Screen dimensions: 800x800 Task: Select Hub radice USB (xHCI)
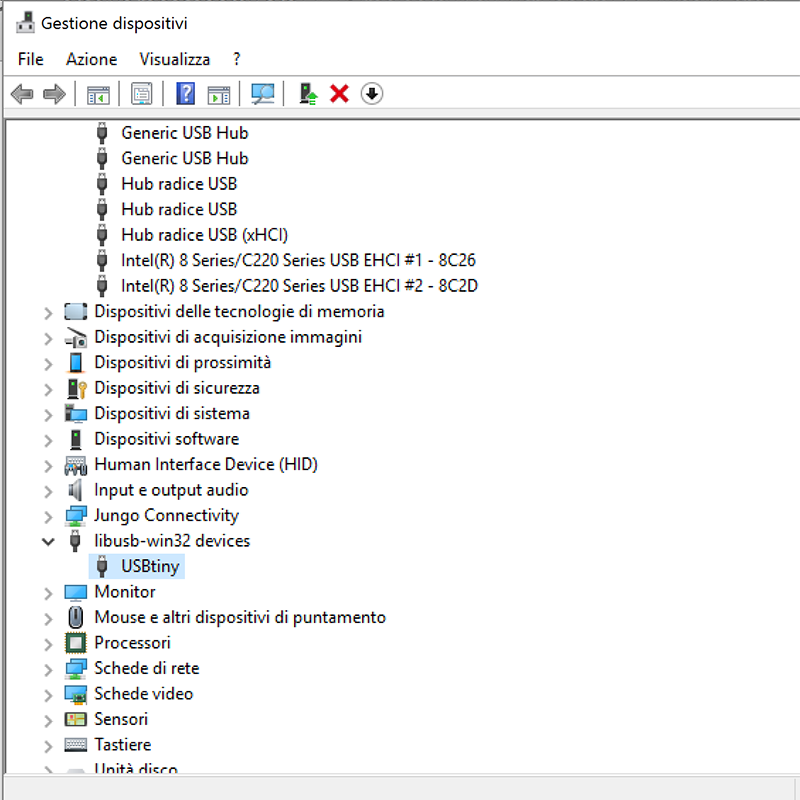[205, 235]
